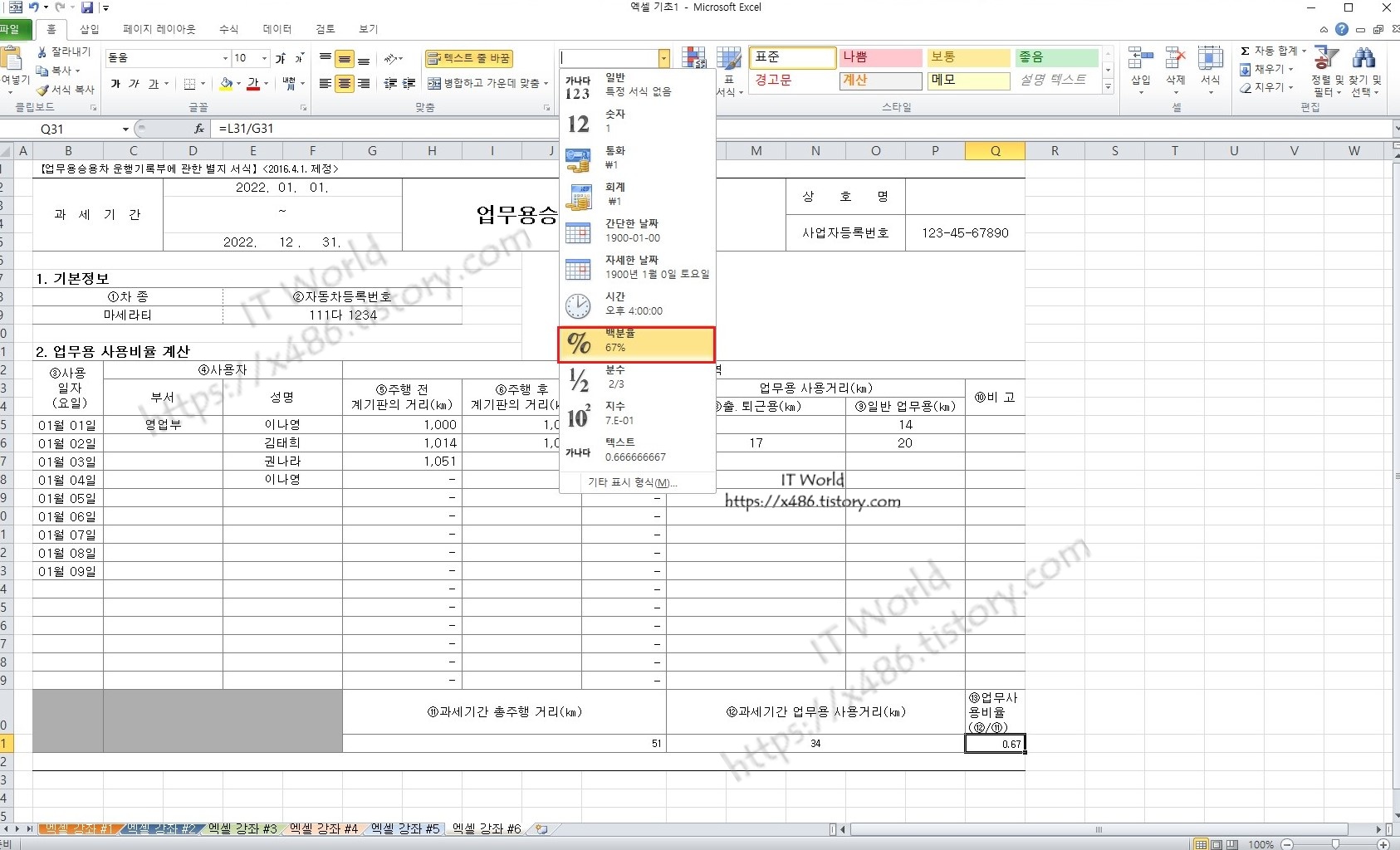The image size is (1400, 850).
Task: Decrease font size with the small 가 icon
Action: (x=300, y=58)
